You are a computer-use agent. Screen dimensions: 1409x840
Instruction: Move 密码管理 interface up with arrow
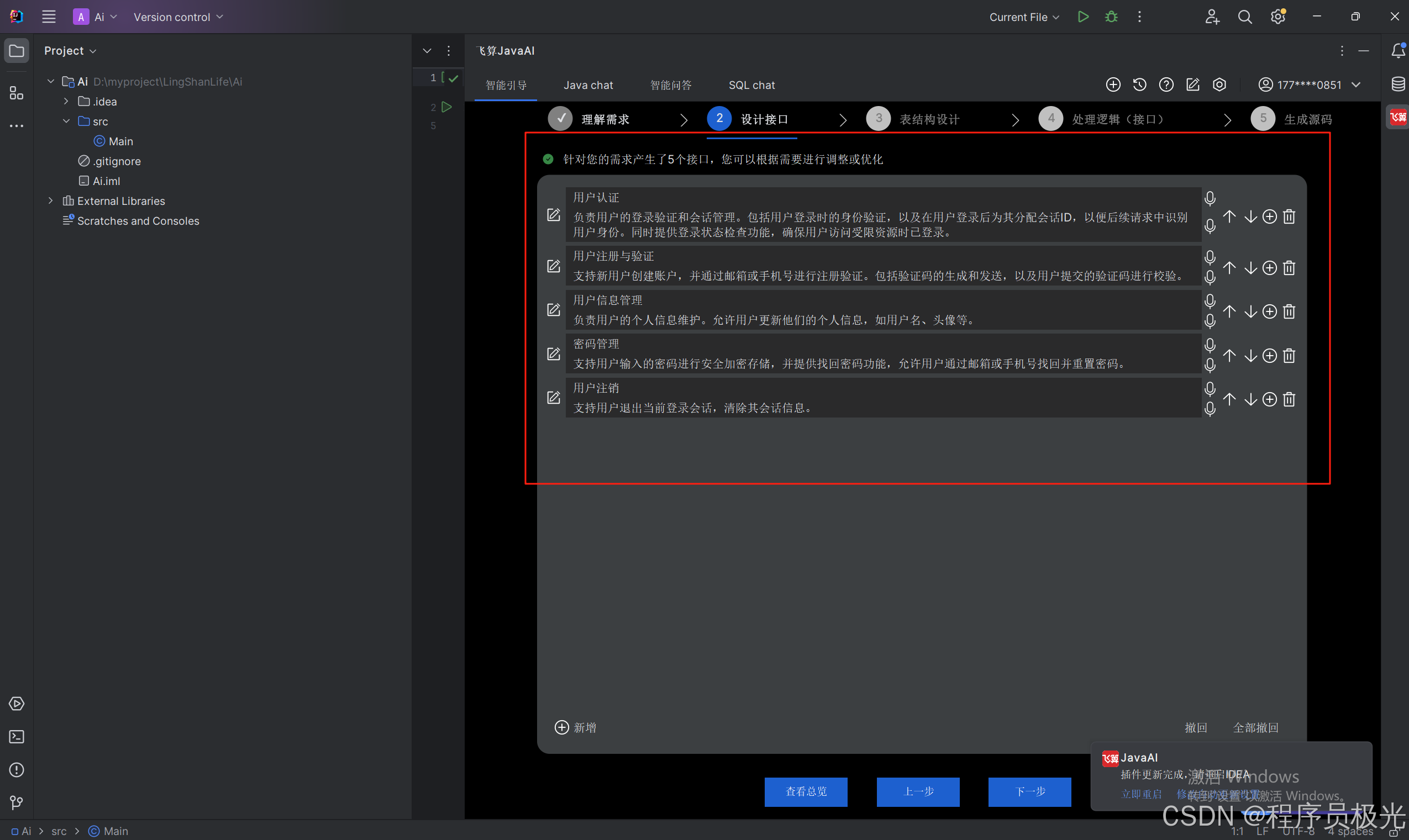tap(1229, 356)
